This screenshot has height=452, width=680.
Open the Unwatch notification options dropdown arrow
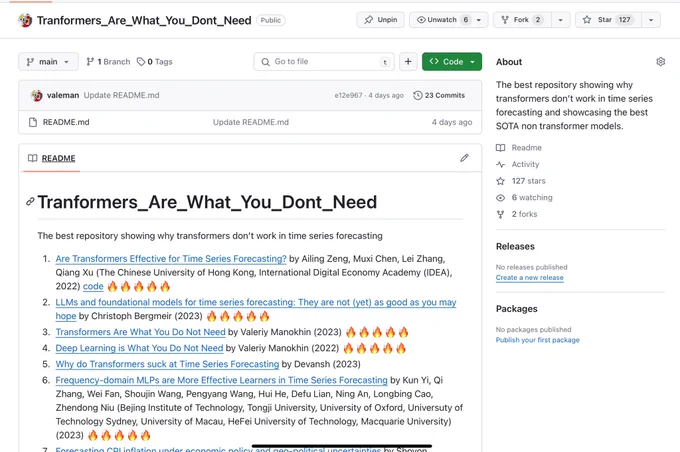479,20
